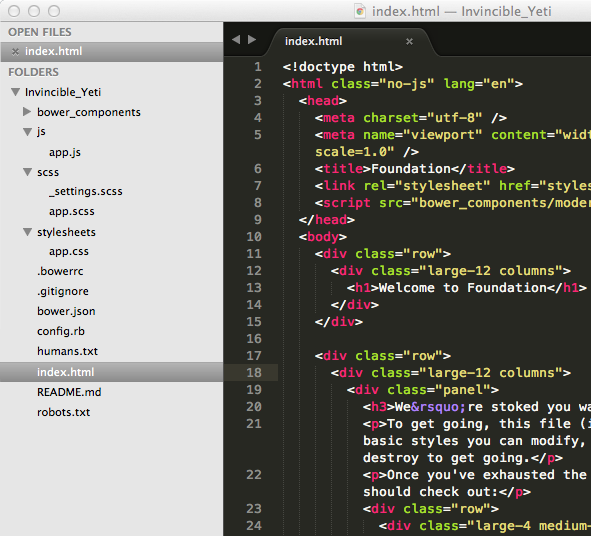The image size is (591, 536).
Task: Click the html class no-js line
Action: pyautogui.click(x=403, y=84)
